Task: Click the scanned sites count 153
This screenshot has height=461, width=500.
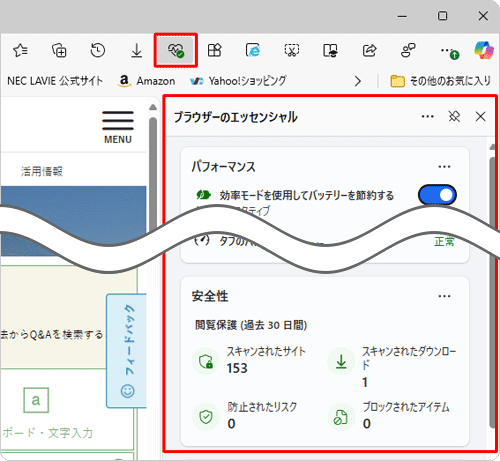Action: pyautogui.click(x=237, y=368)
